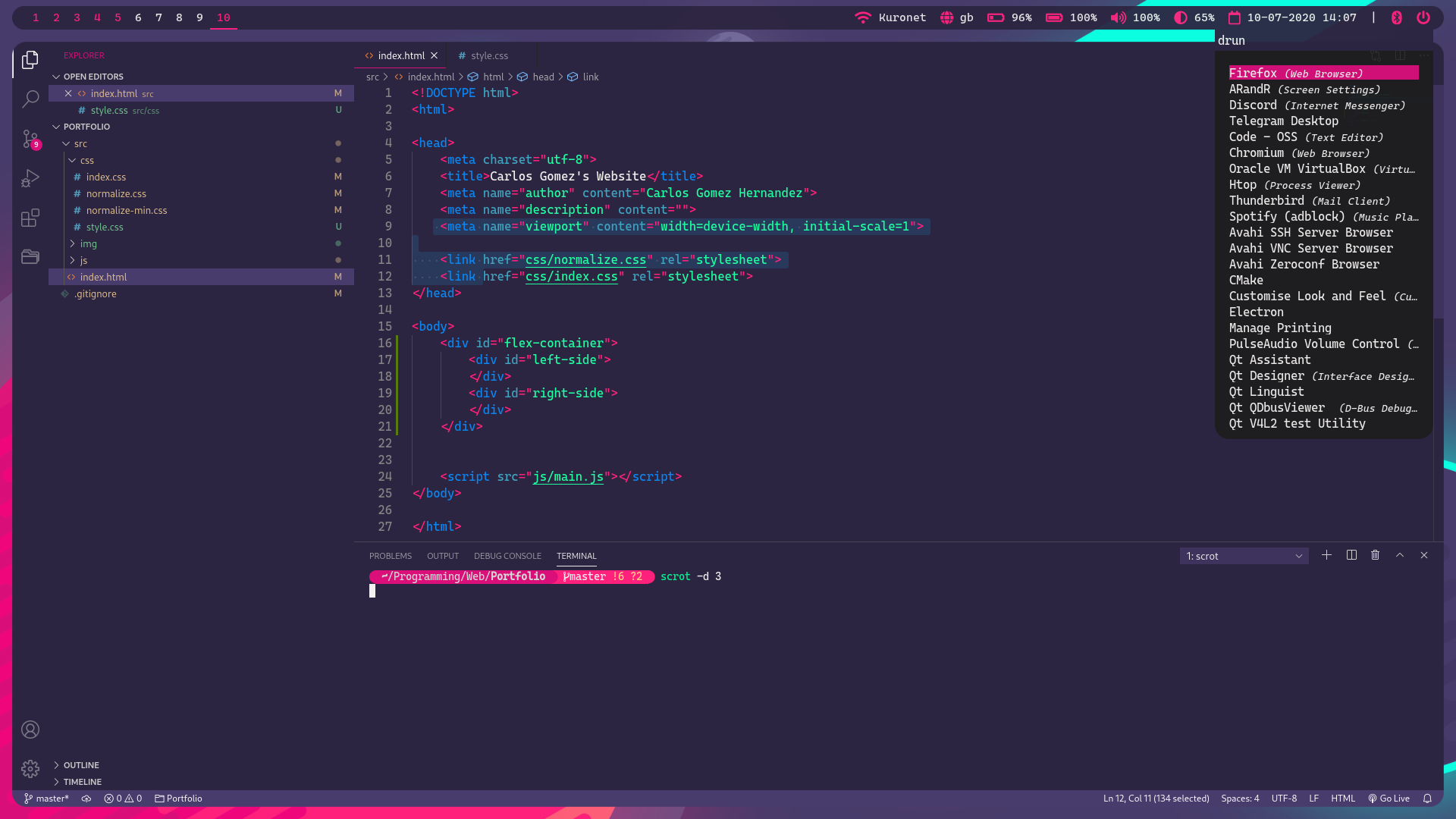Open normalize.css in the file tree
The height and width of the screenshot is (819, 1456).
tap(201, 193)
